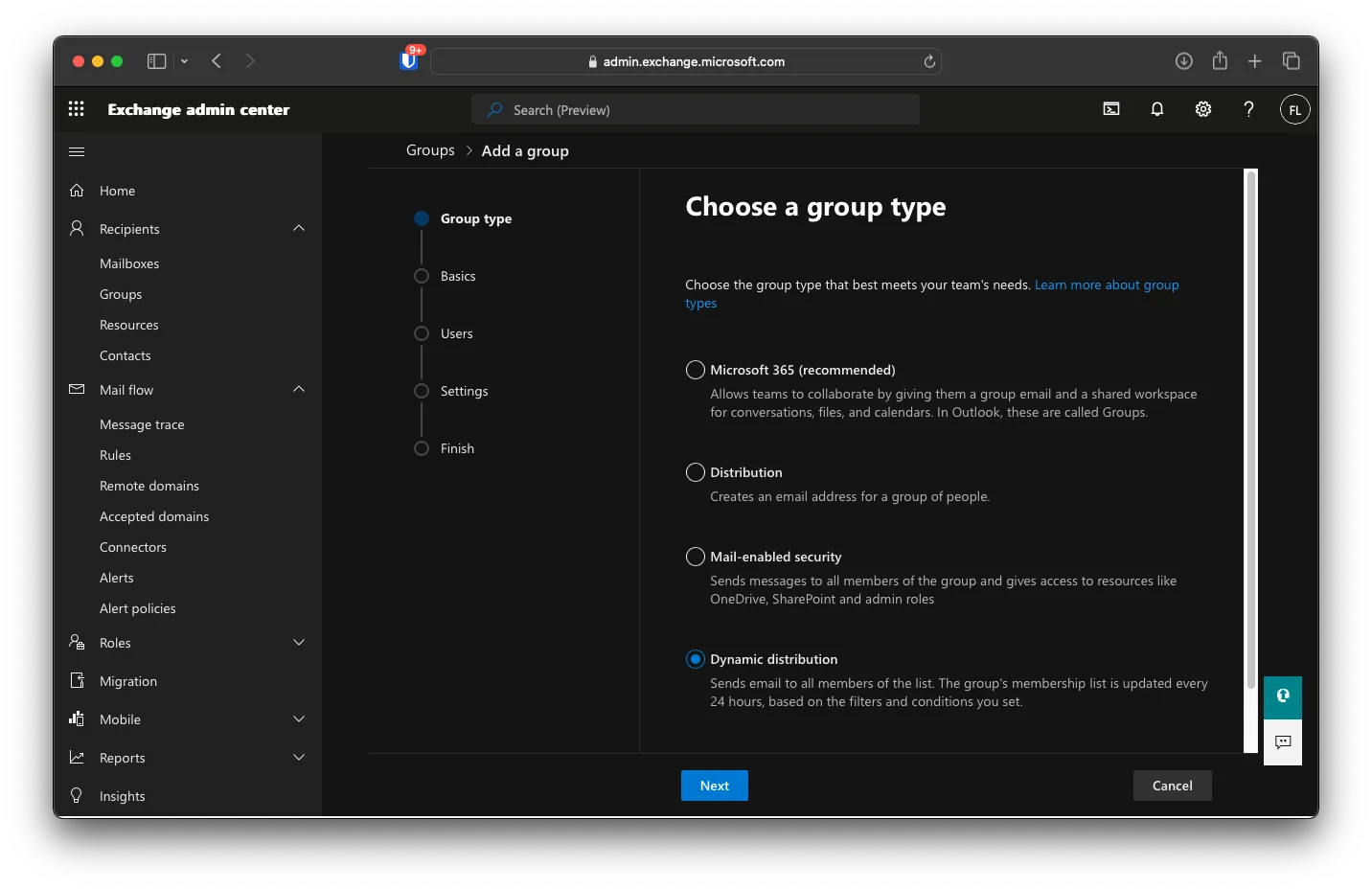Click the Home house icon
The width and height of the screenshot is (1372, 889).
[x=77, y=191]
